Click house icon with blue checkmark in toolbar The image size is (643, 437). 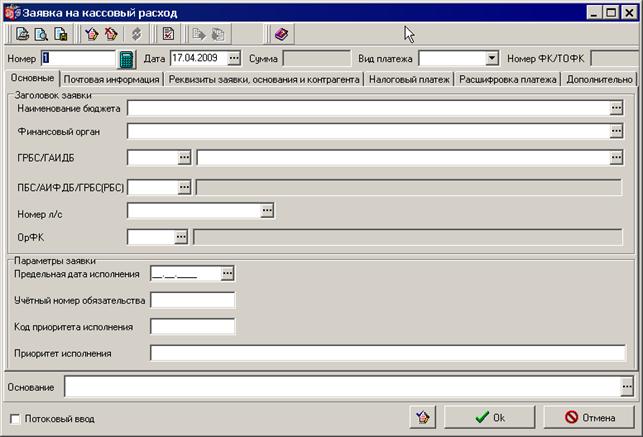(91, 34)
